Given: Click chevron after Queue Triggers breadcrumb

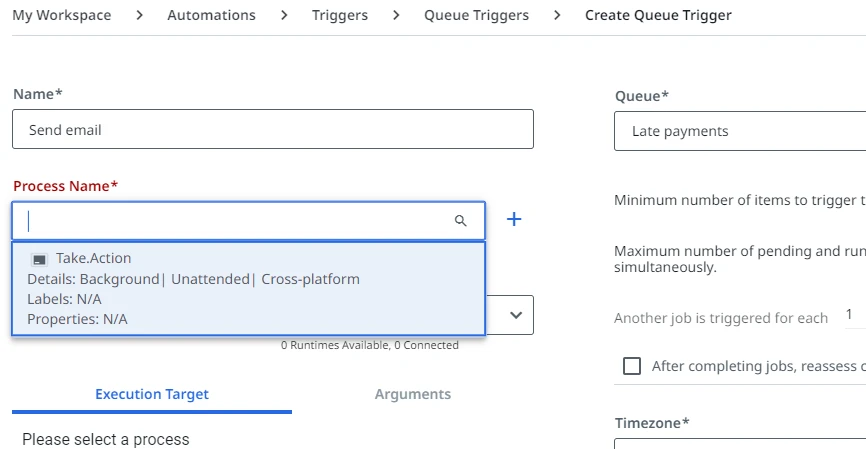Looking at the screenshot, I should (557, 15).
